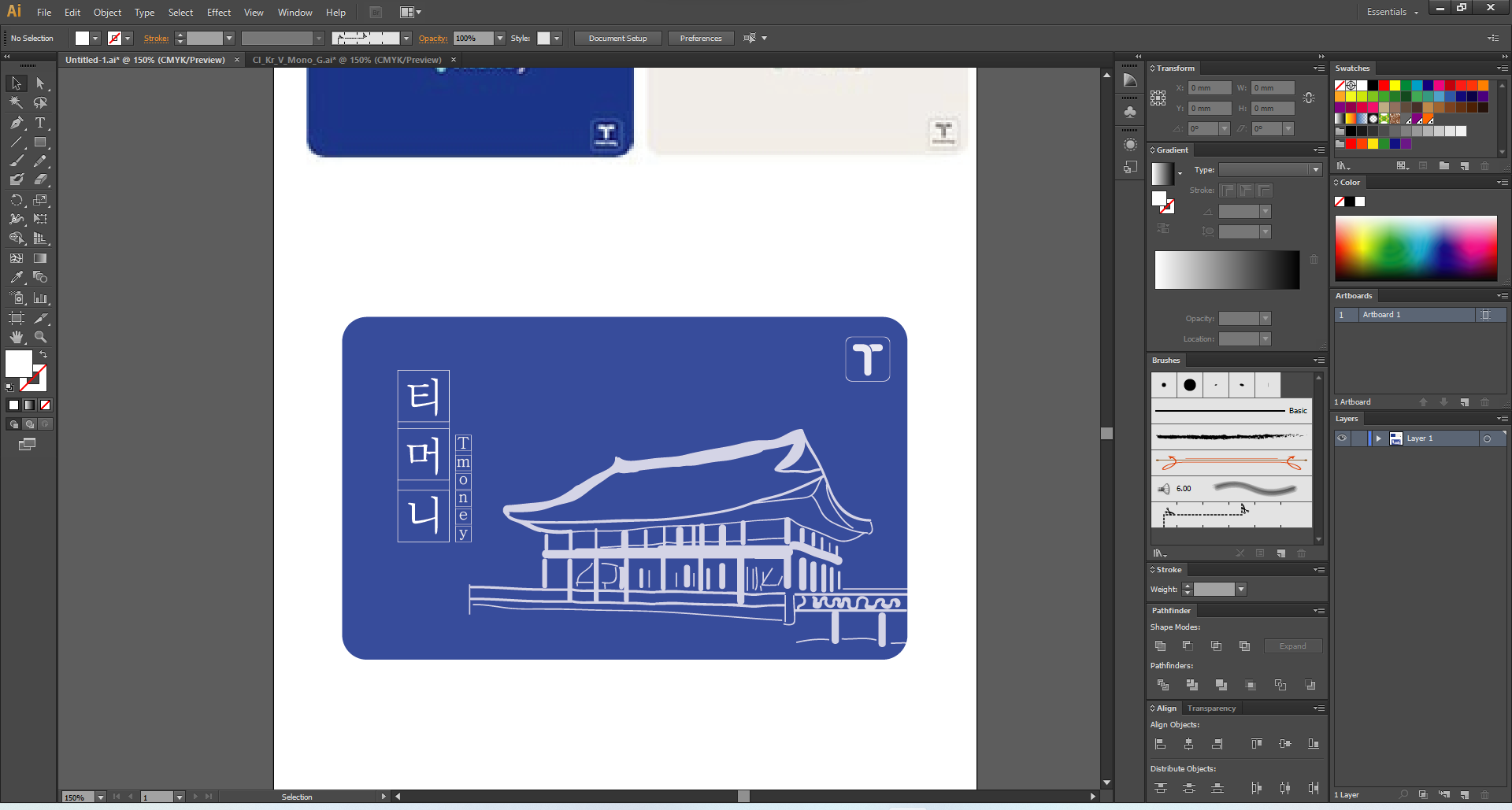Select the Zoom tool

40,337
